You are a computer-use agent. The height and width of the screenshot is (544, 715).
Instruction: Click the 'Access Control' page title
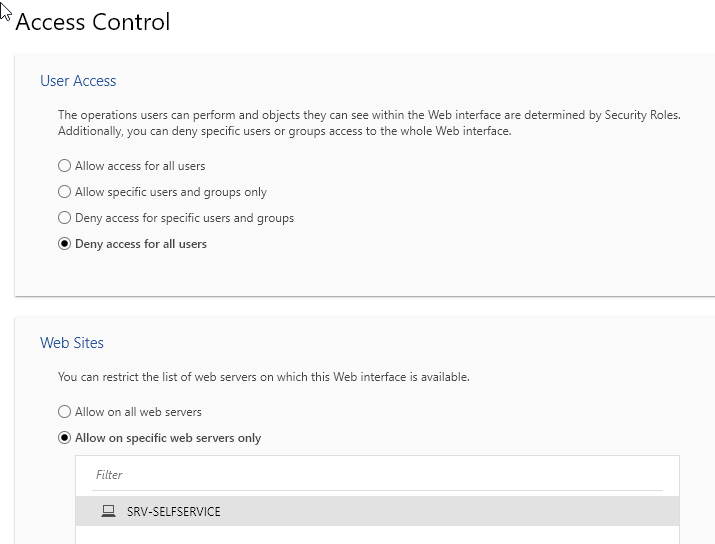tap(93, 21)
